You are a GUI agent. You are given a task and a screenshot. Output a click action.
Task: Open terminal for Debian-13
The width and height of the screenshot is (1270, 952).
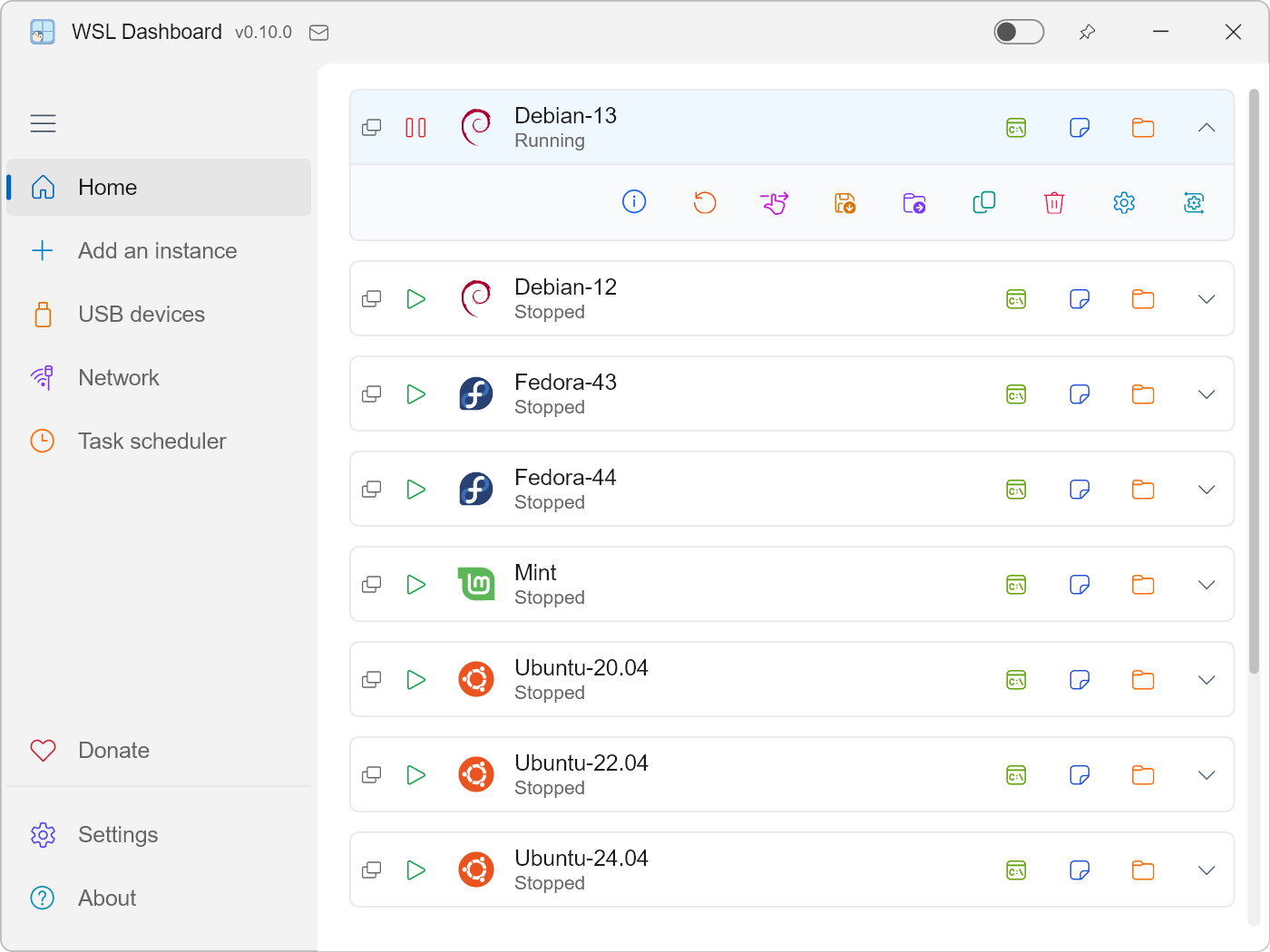pyautogui.click(x=1016, y=128)
